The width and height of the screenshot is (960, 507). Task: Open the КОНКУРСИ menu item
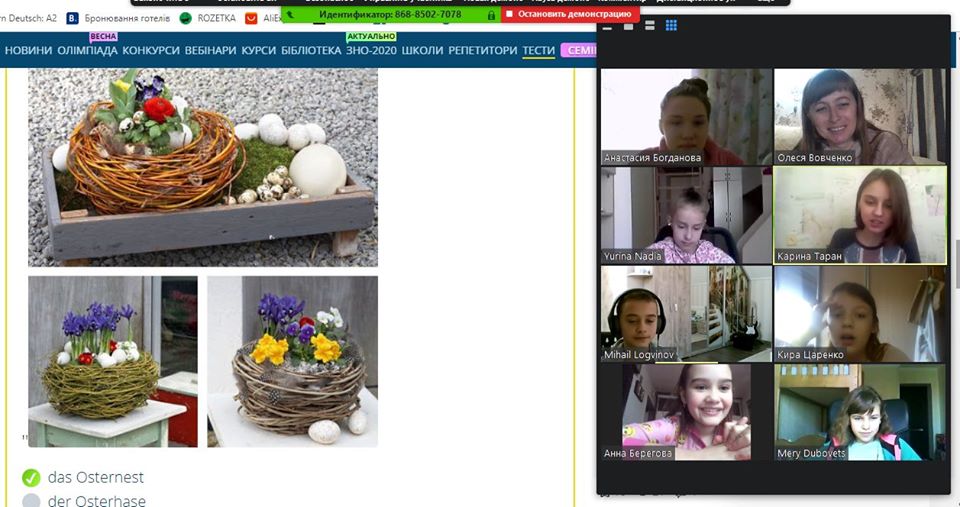151,50
